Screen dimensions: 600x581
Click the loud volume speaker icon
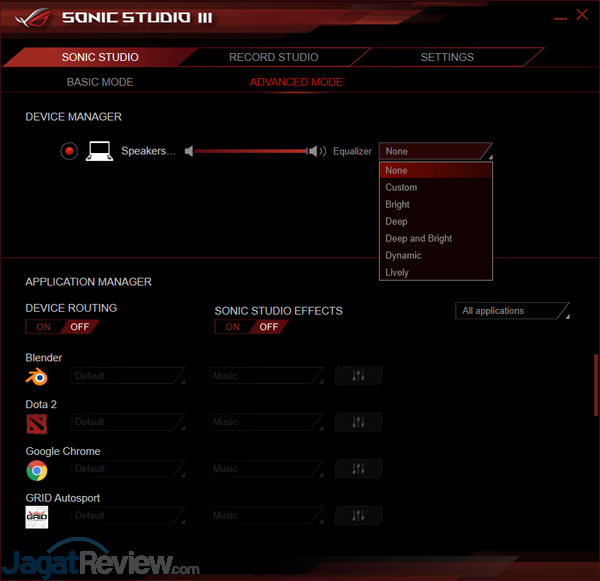tap(317, 151)
